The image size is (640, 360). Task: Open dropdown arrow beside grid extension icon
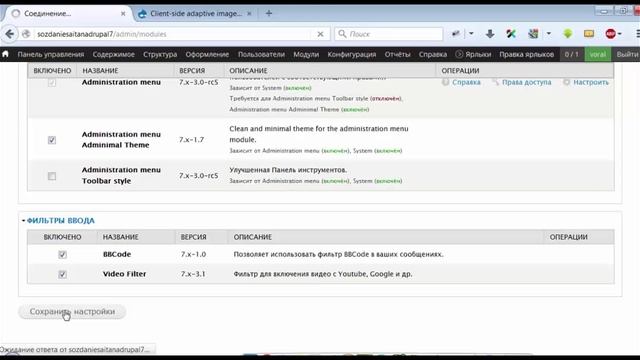[x=549, y=34]
